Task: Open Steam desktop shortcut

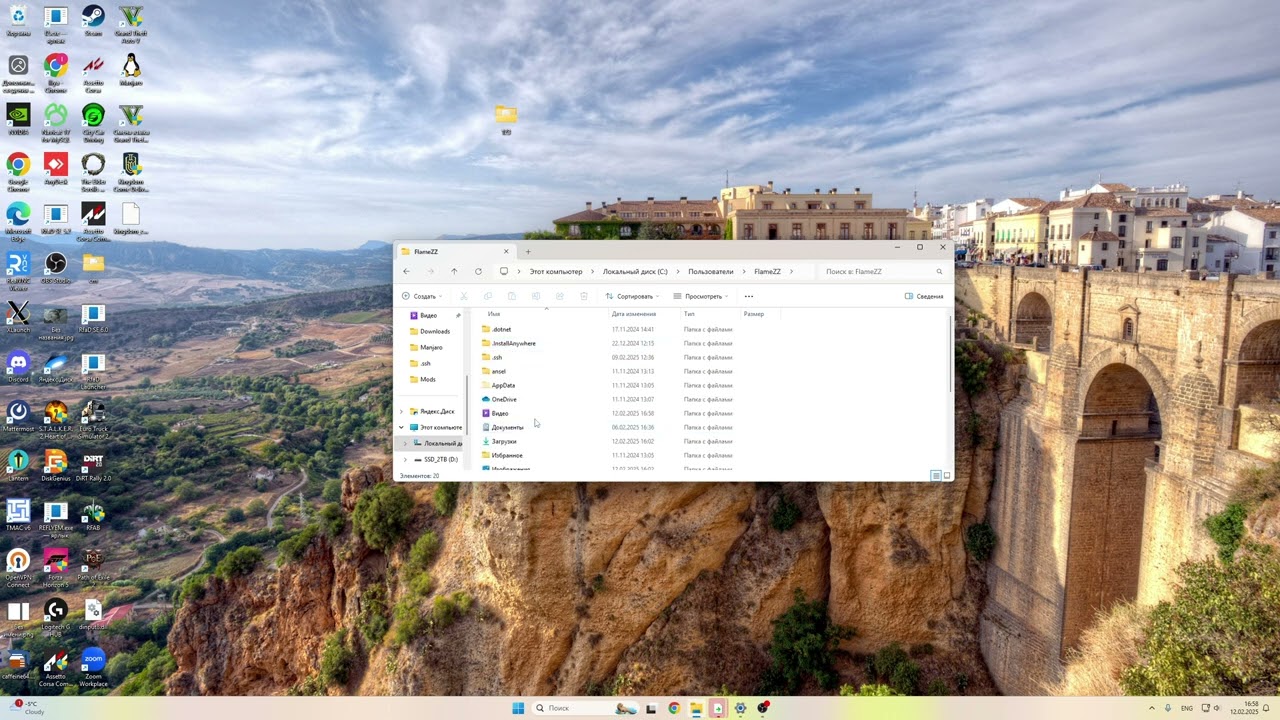Action: point(93,21)
